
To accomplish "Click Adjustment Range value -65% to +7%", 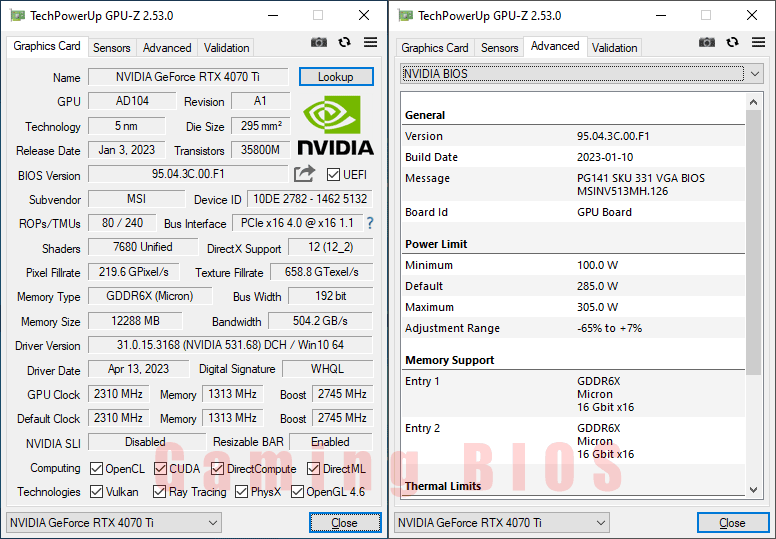I will coord(609,328).
